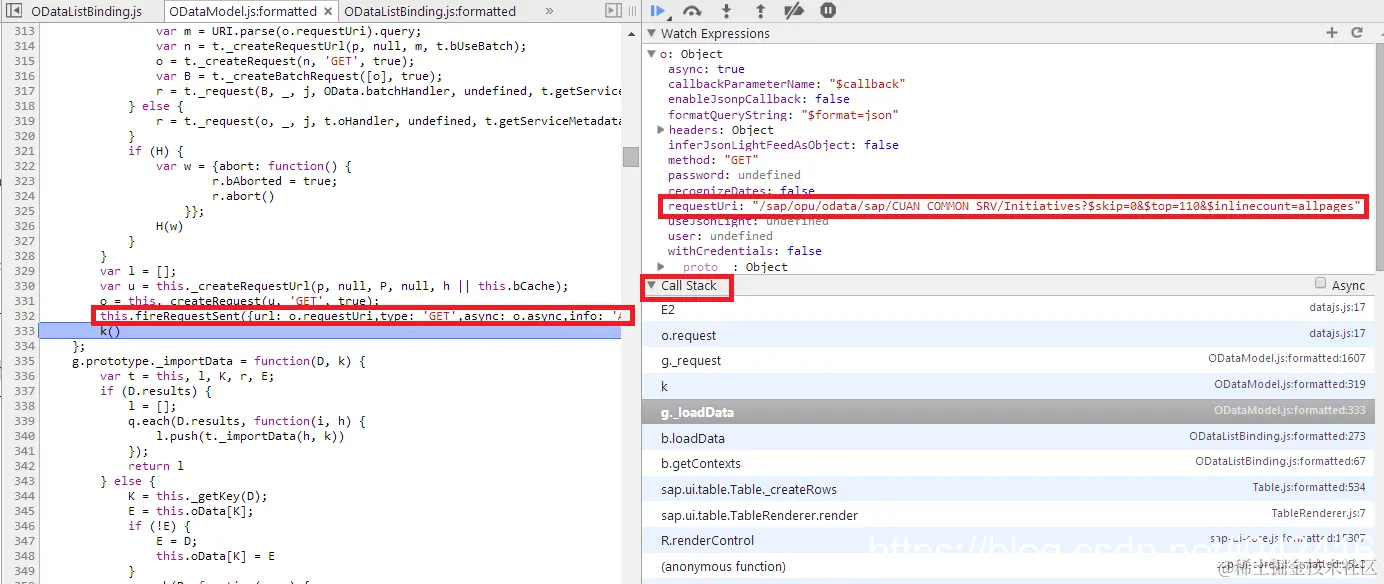Step into next function call

pos(726,11)
